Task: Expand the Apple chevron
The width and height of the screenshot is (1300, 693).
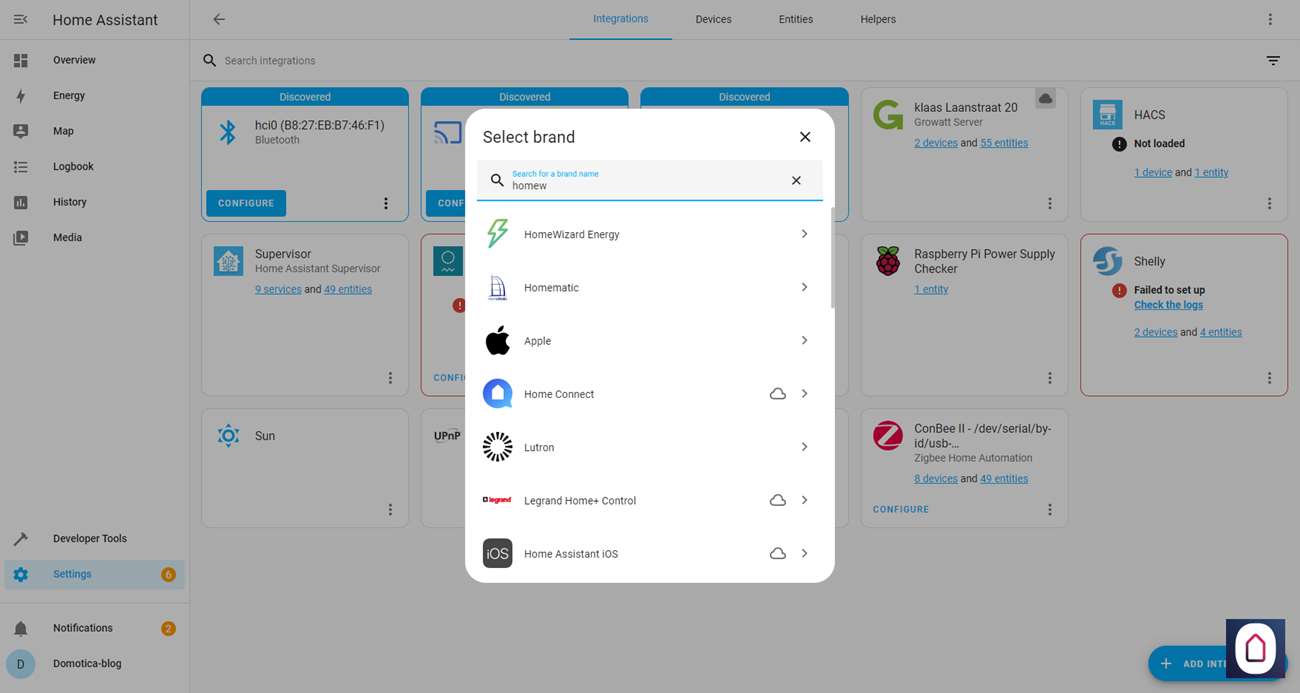Action: click(804, 340)
